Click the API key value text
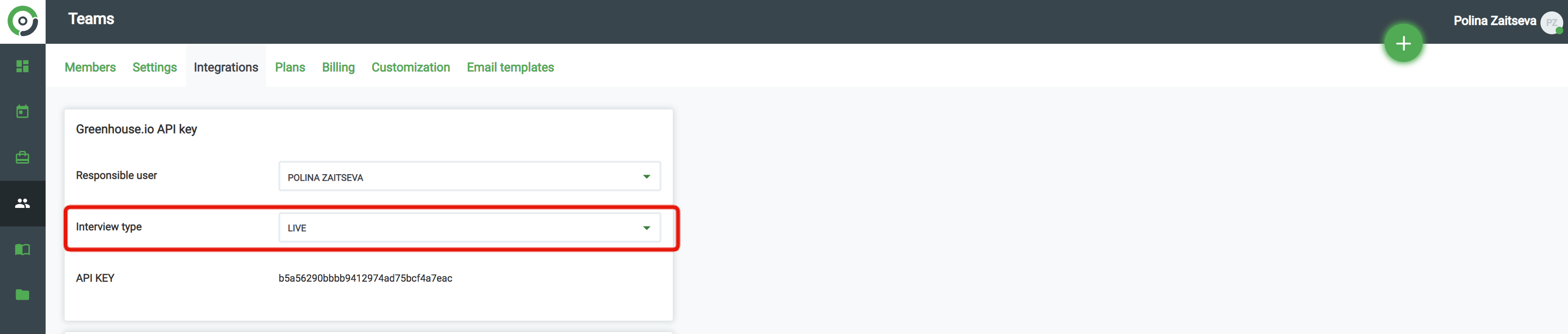The width and height of the screenshot is (1568, 334). 365,278
